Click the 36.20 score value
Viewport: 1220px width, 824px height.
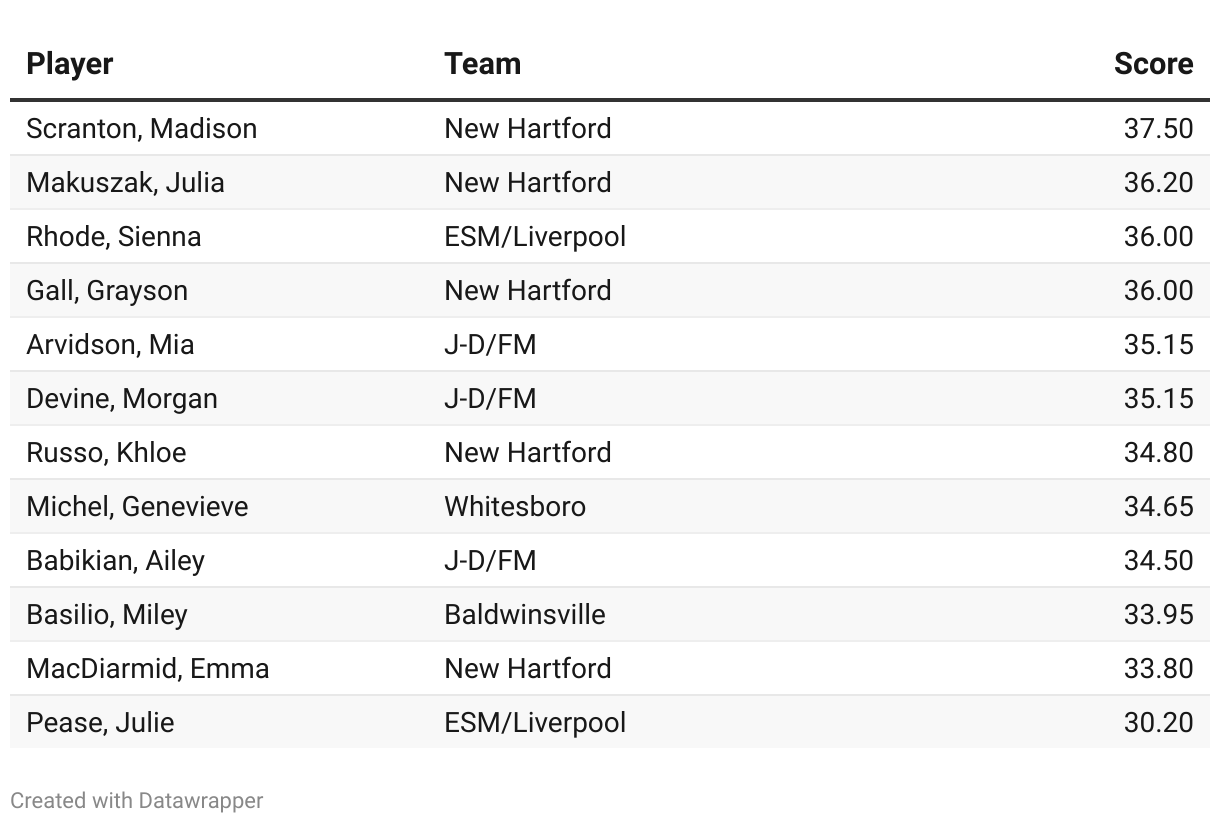[x=1158, y=183]
